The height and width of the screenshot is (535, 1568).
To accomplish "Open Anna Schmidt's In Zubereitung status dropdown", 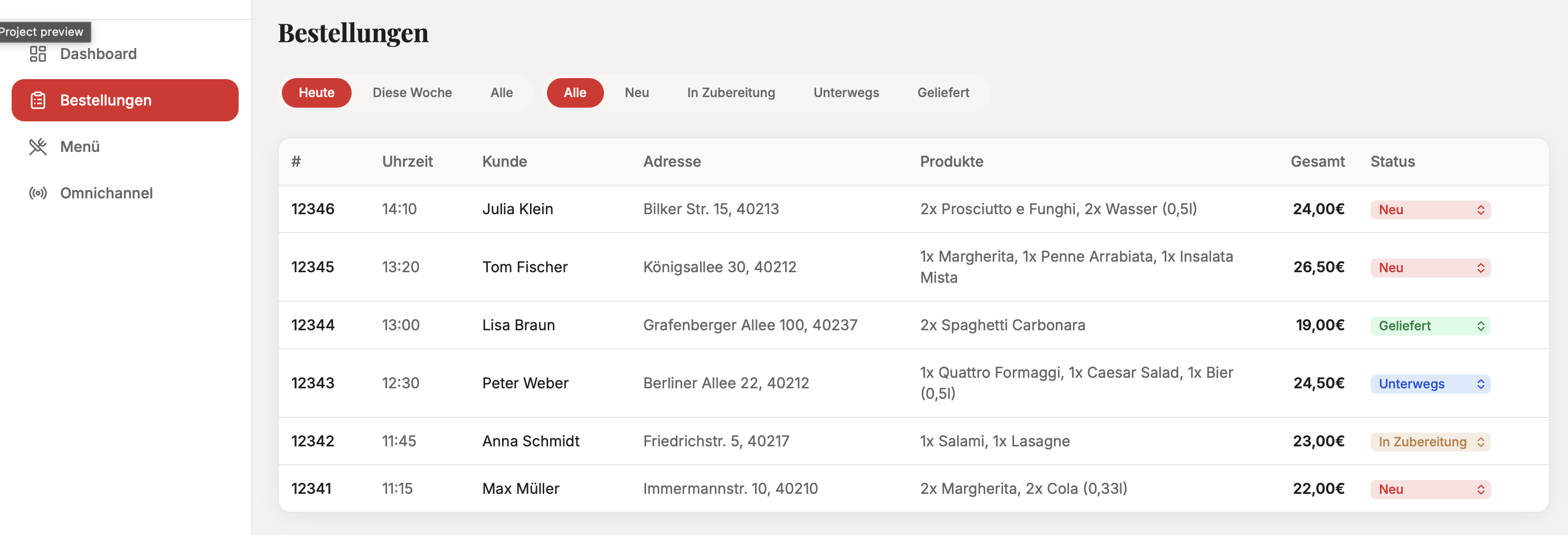I will point(1430,442).
